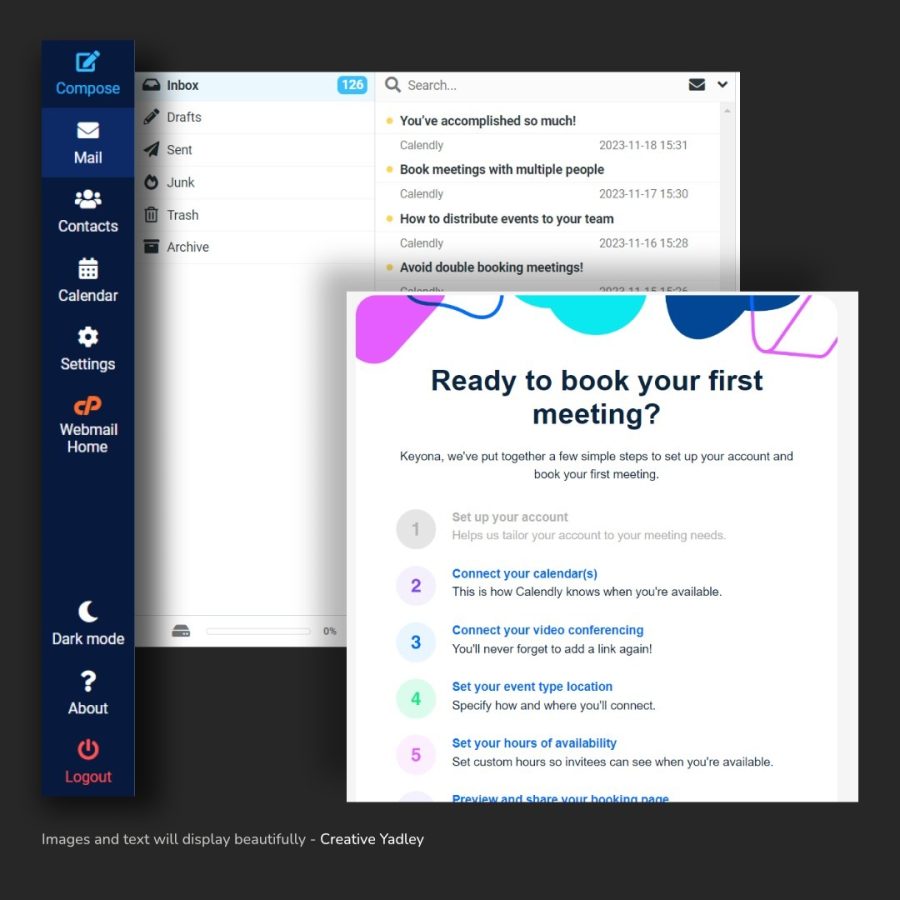Click the 0% storage usage label
The width and height of the screenshot is (900, 900).
point(329,631)
